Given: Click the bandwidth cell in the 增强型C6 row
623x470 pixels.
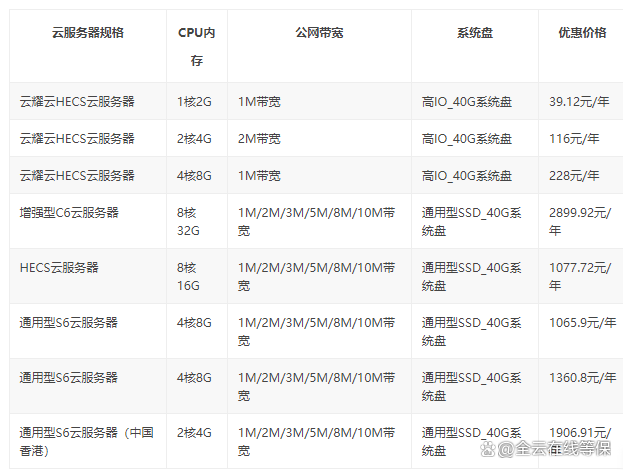Looking at the screenshot, I should coord(317,221).
